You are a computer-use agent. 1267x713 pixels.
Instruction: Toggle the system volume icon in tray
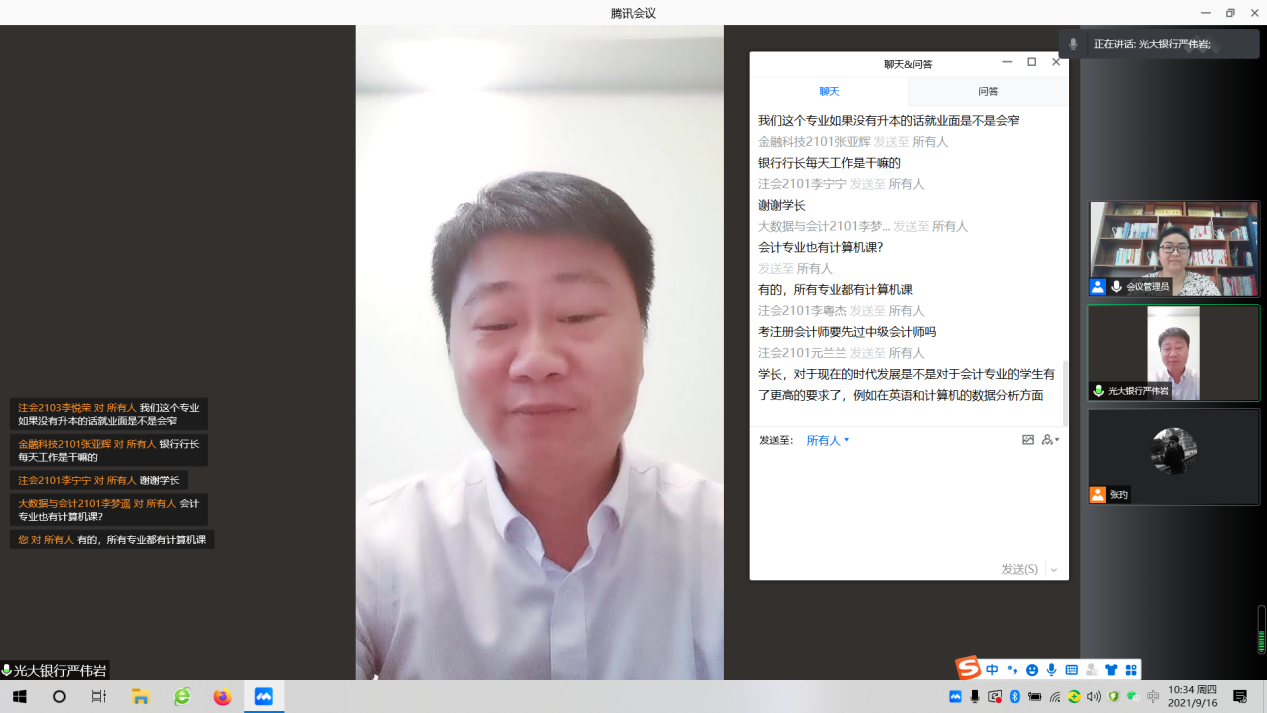1093,696
